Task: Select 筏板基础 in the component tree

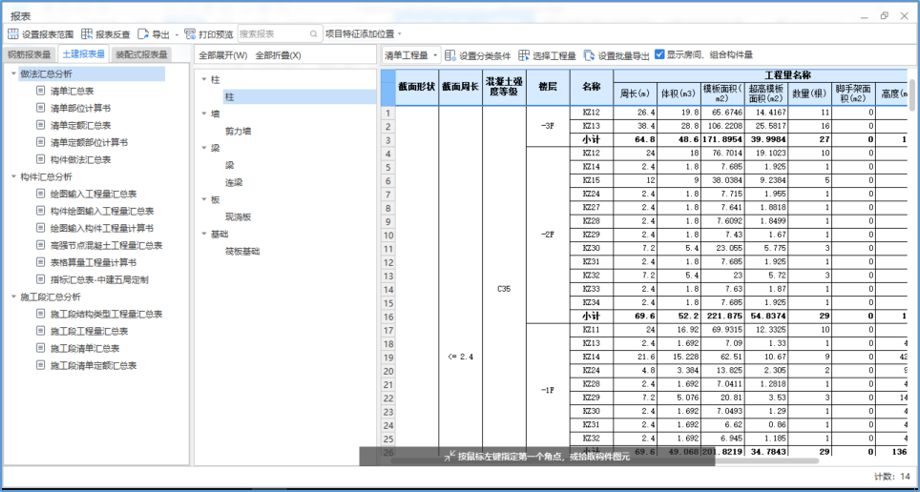Action: point(242,251)
